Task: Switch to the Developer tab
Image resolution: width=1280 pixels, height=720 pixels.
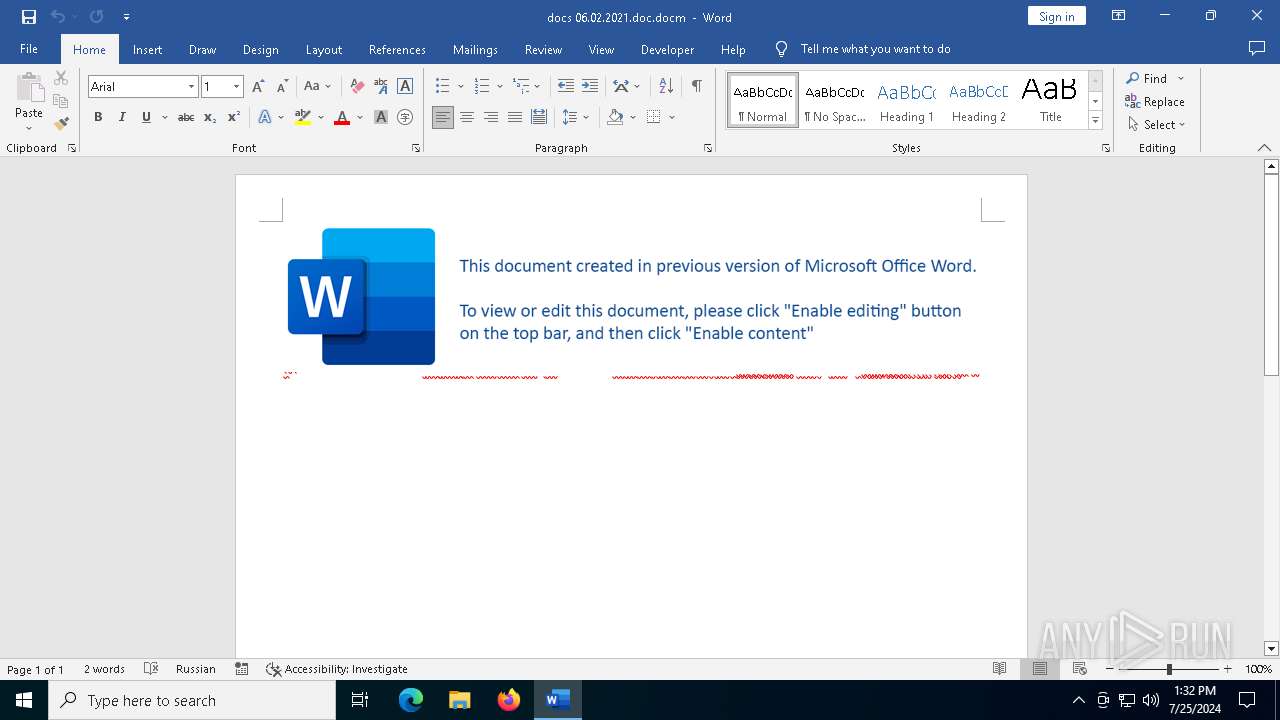Action: click(x=667, y=49)
